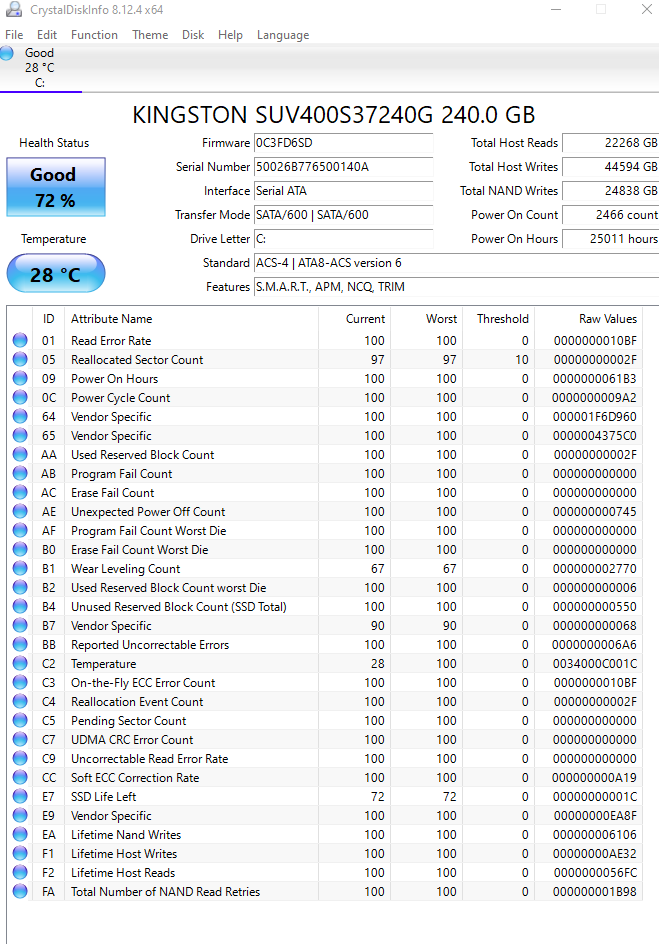
Task: Click the ID column header
Action: point(48,318)
